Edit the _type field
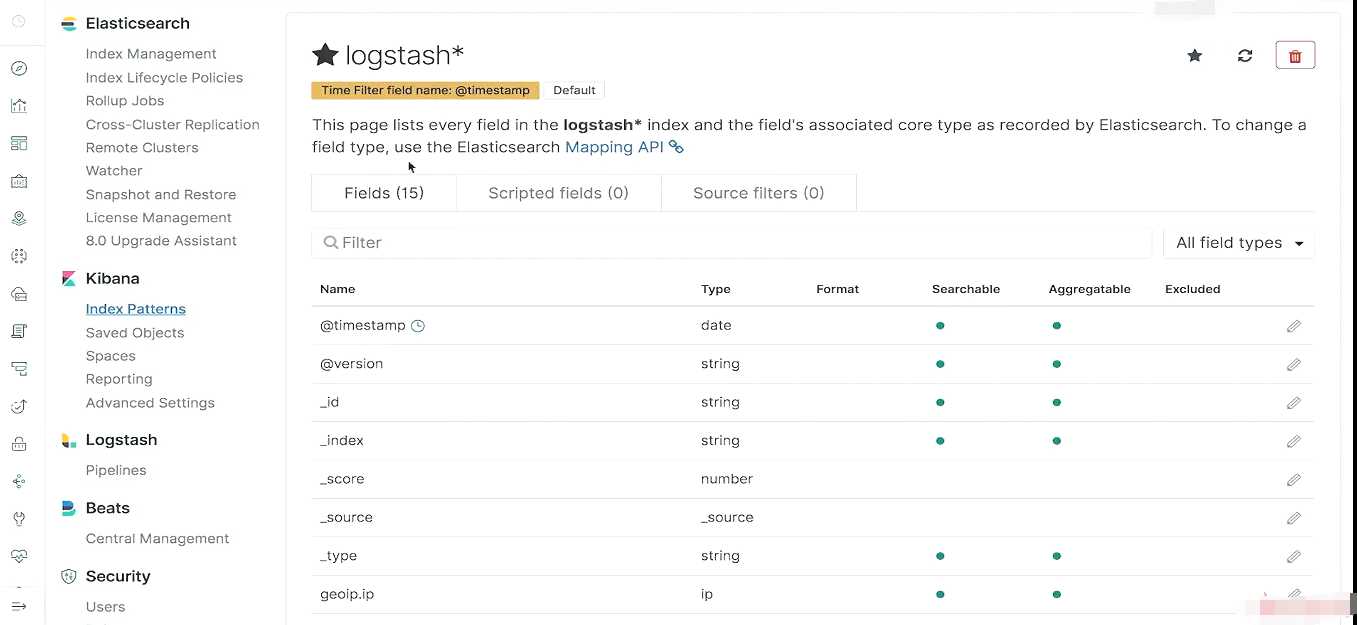This screenshot has height=625, width=1357. point(1293,556)
